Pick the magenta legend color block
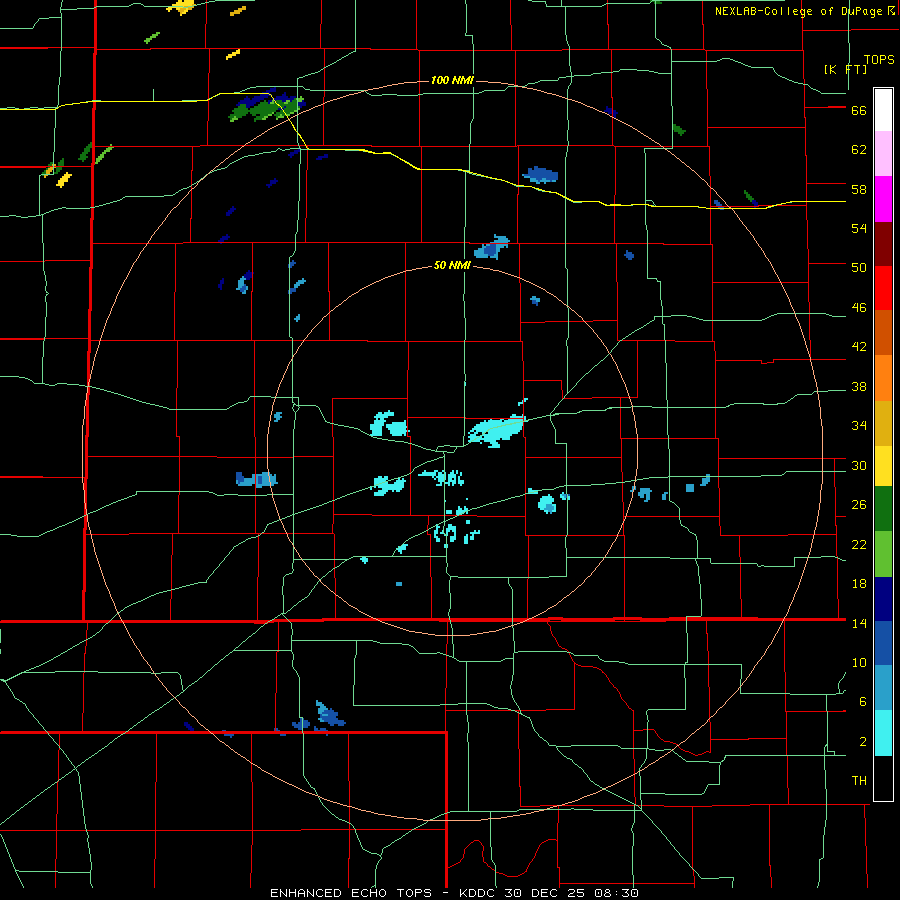This screenshot has width=900, height=900. pos(883,199)
